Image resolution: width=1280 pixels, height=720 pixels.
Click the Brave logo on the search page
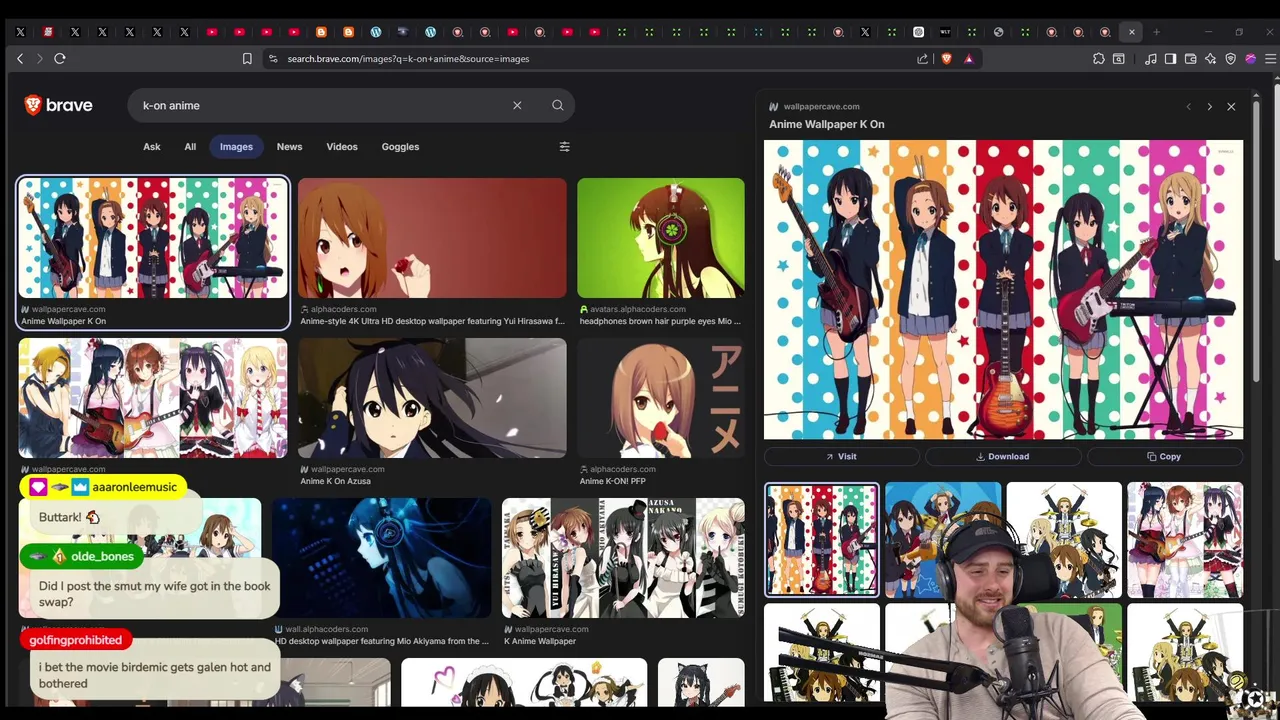click(x=58, y=105)
